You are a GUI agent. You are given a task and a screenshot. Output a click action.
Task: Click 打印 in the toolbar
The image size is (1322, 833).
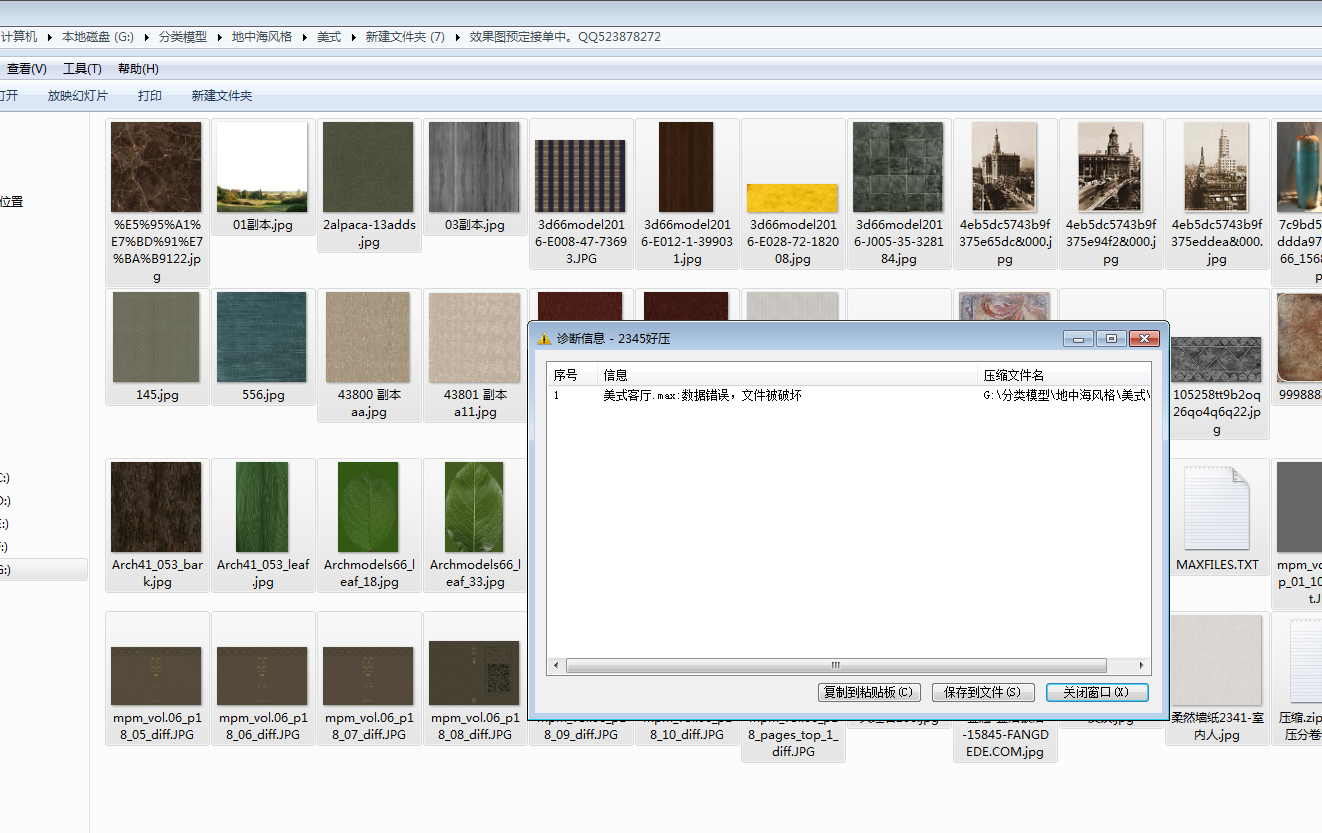tap(150, 96)
